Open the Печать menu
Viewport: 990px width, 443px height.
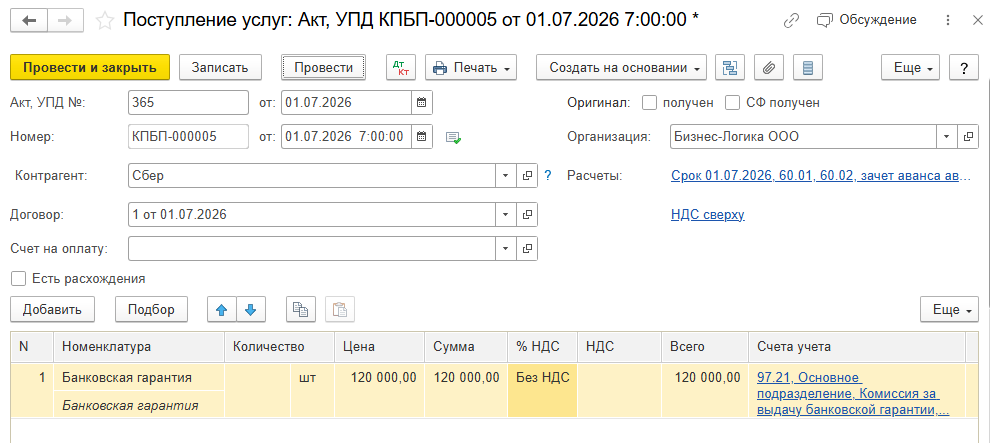pyautogui.click(x=471, y=68)
